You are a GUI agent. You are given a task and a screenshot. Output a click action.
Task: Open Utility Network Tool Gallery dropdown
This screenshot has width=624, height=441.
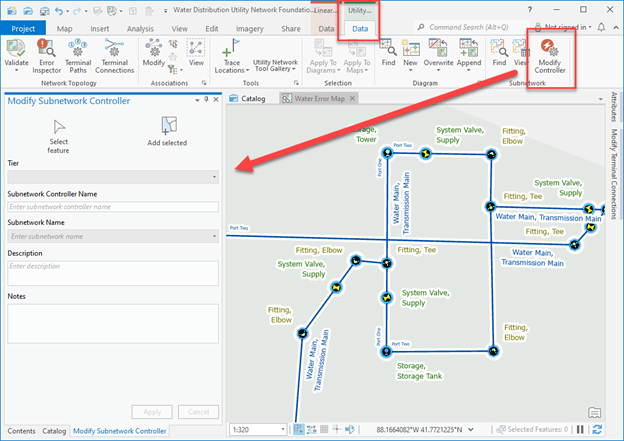click(x=294, y=69)
